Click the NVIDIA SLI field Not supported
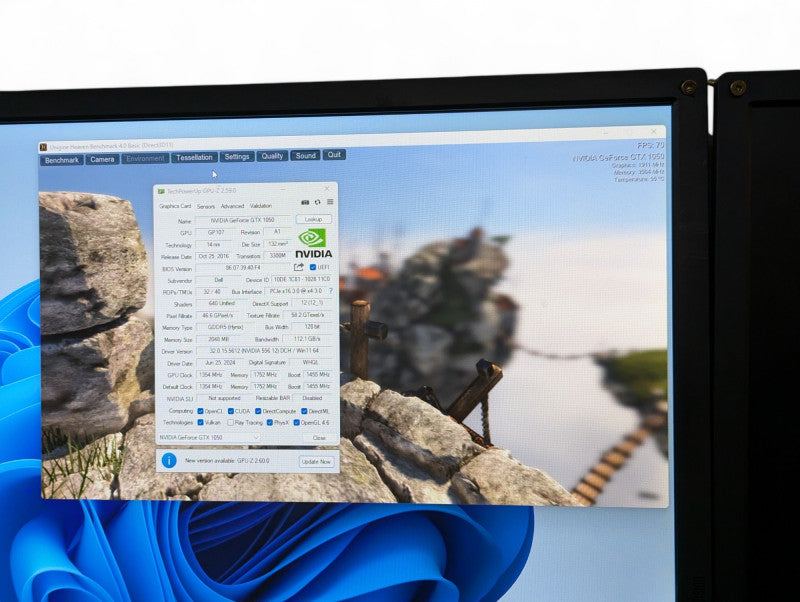800x602 pixels. [x=224, y=398]
